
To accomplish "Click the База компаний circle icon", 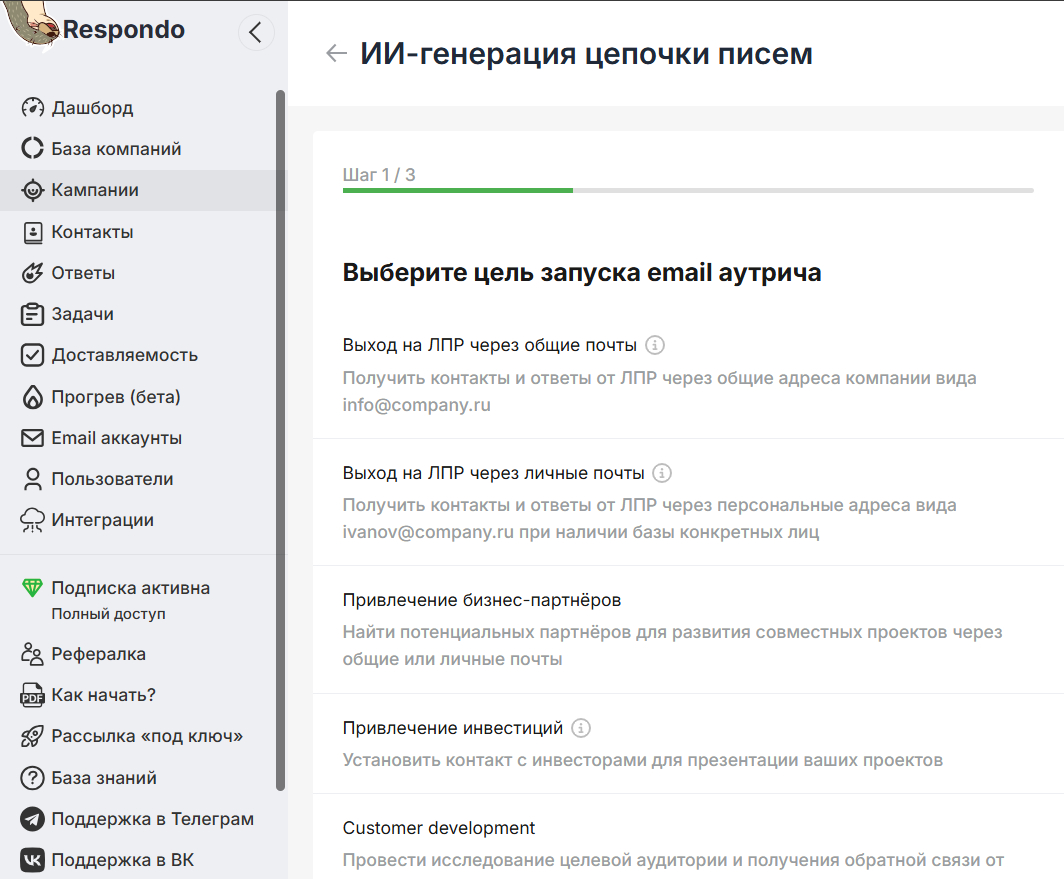I will (x=32, y=148).
